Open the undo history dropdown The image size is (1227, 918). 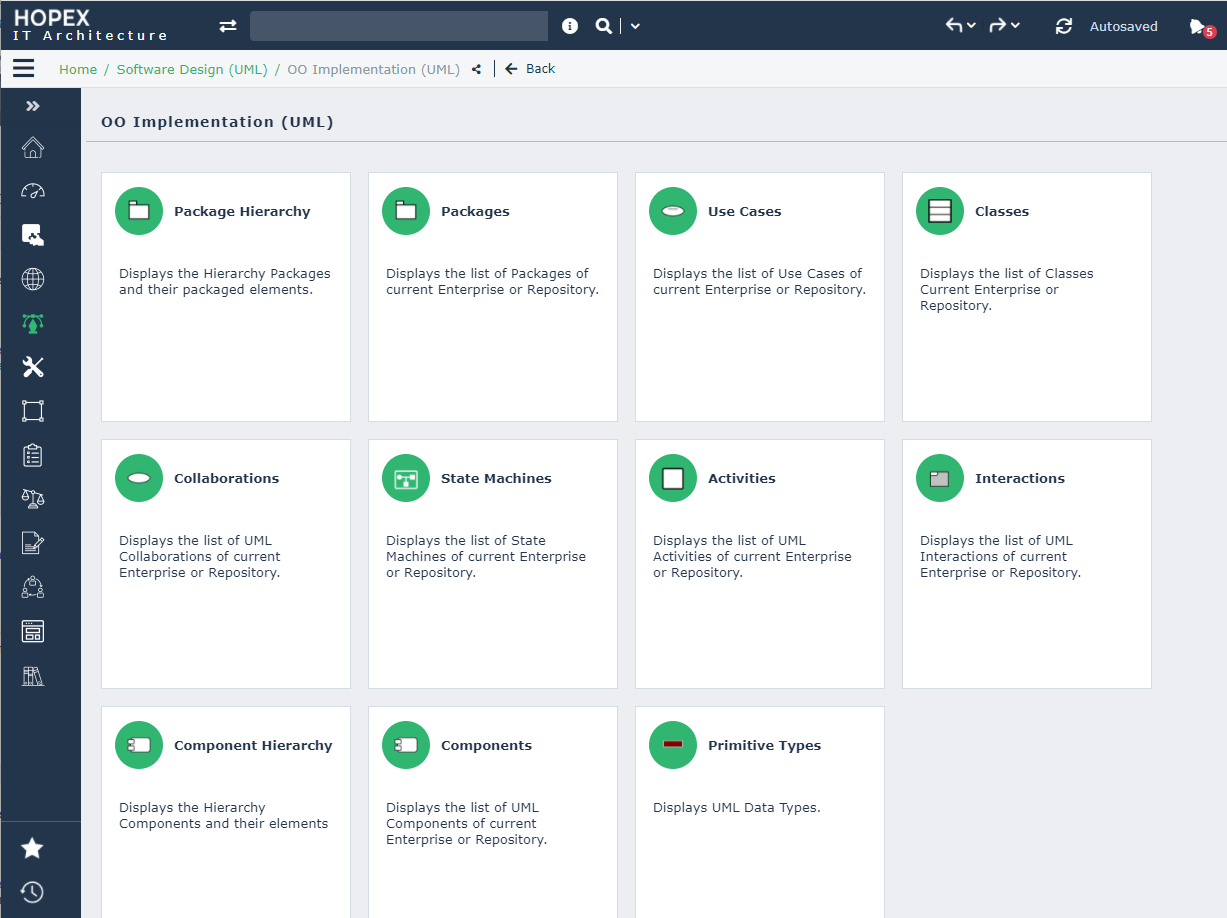[x=971, y=26]
